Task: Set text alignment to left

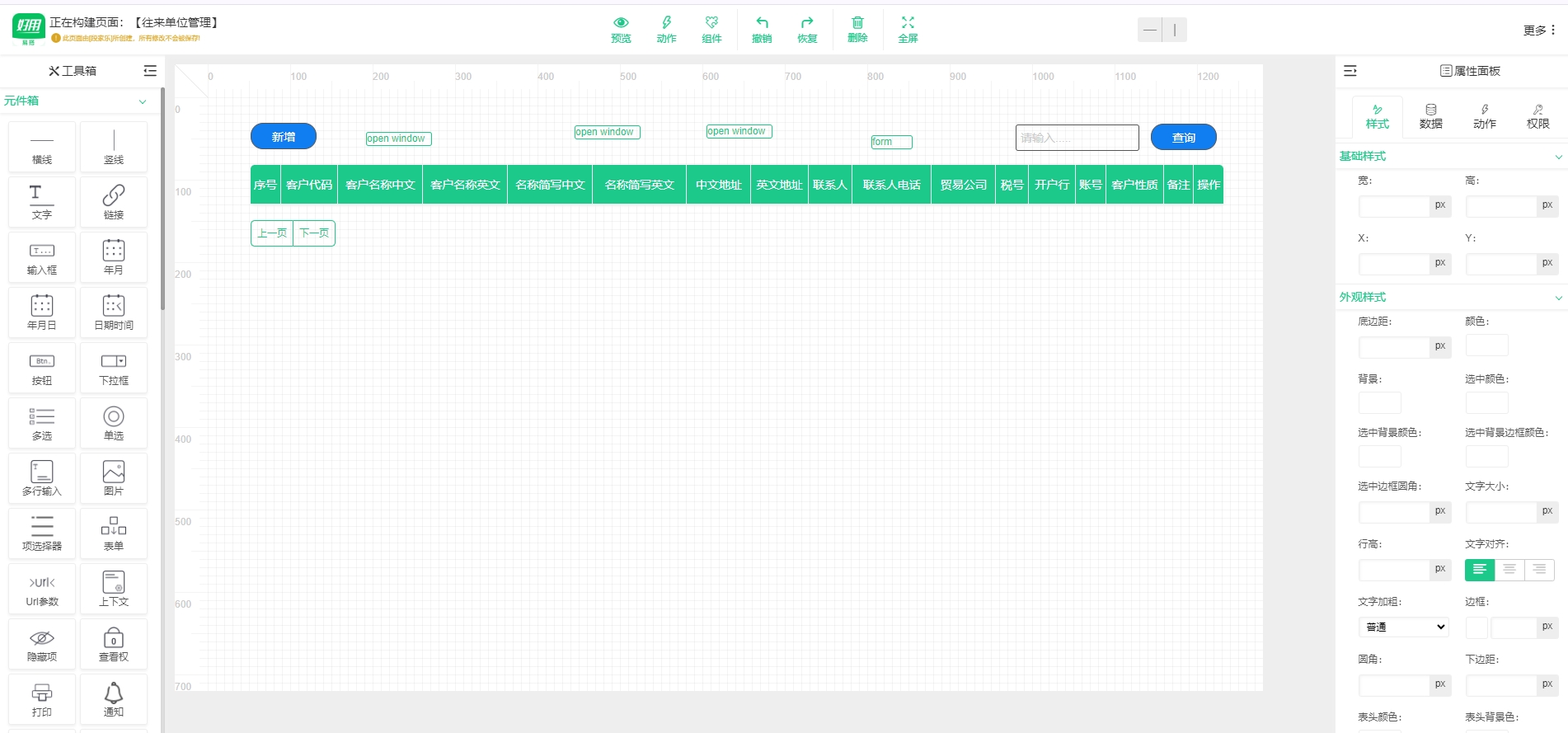Action: 1480,570
